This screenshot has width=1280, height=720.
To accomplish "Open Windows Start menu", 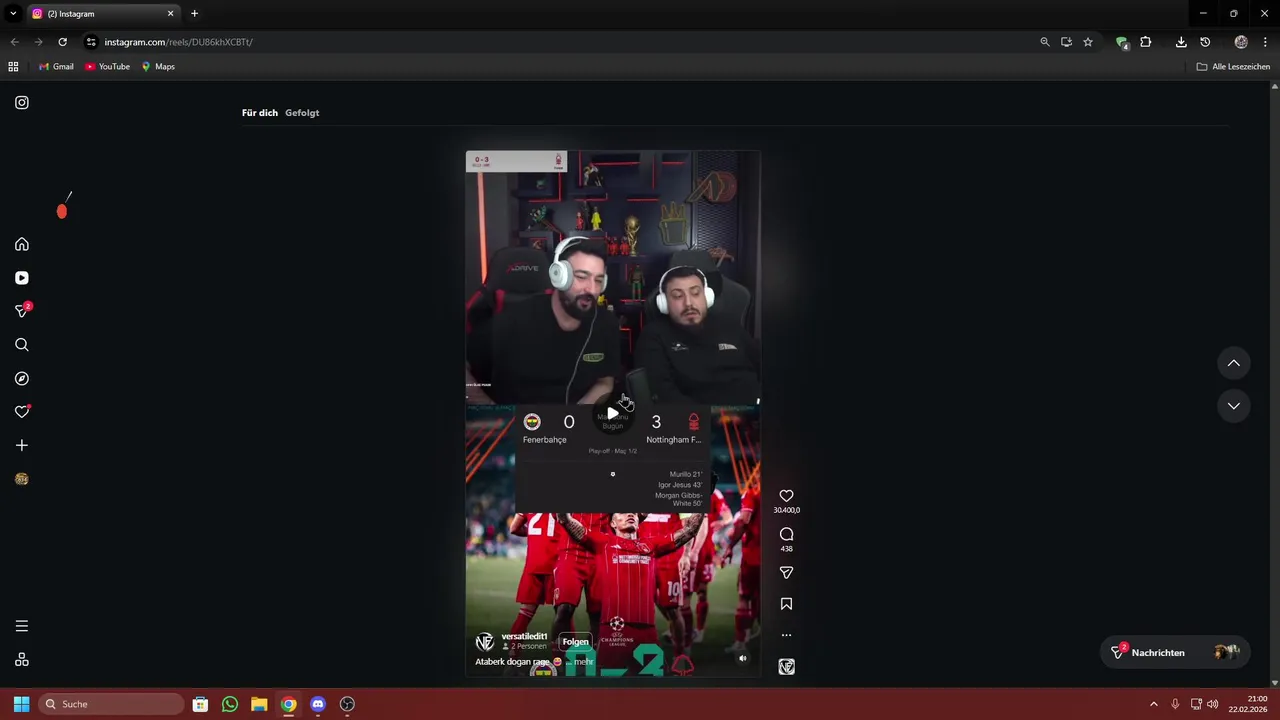I will (21, 704).
